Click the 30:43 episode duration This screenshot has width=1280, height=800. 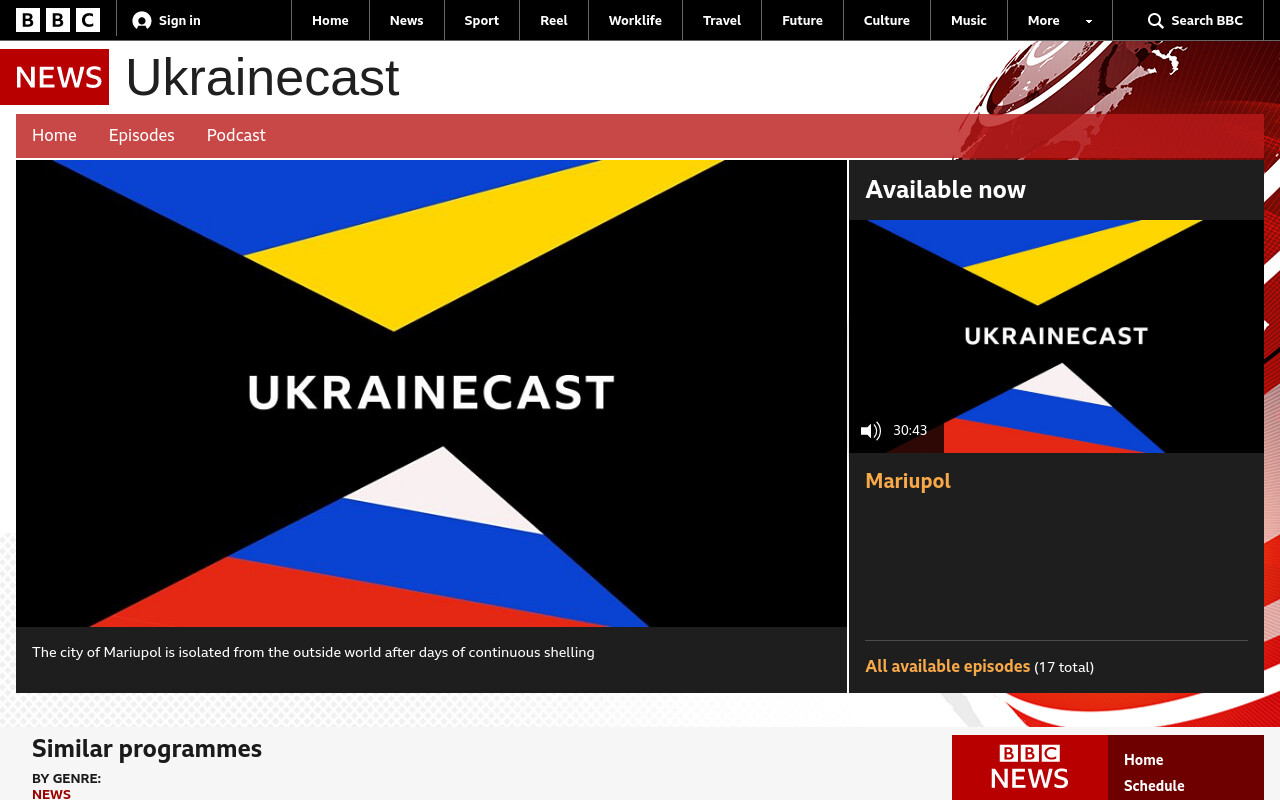910,431
